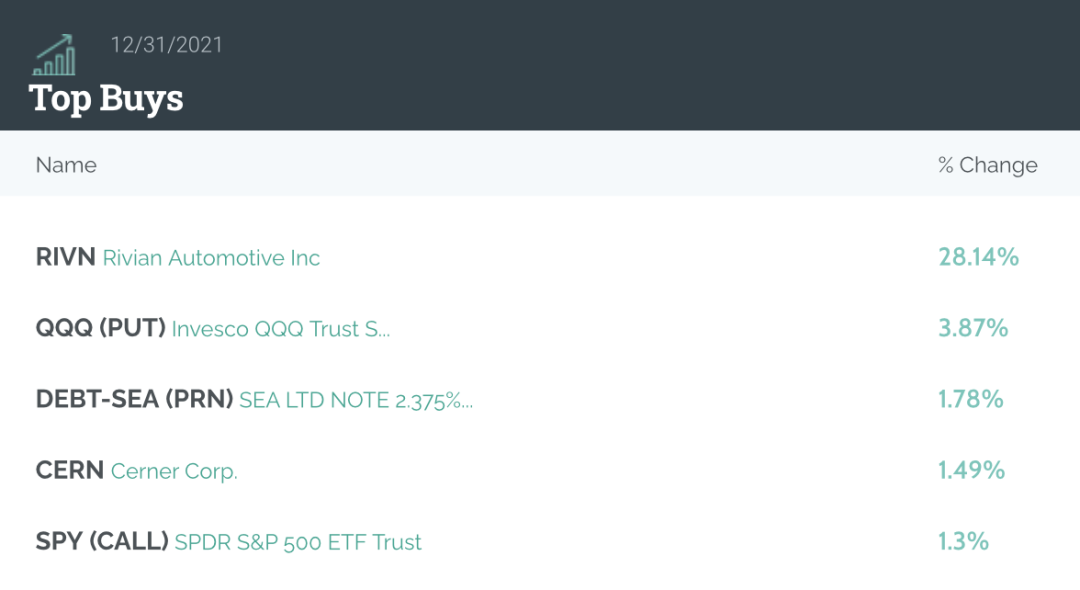Open SEA LTD NOTE 2.375% link
The image size is (1080, 590).
(355, 400)
